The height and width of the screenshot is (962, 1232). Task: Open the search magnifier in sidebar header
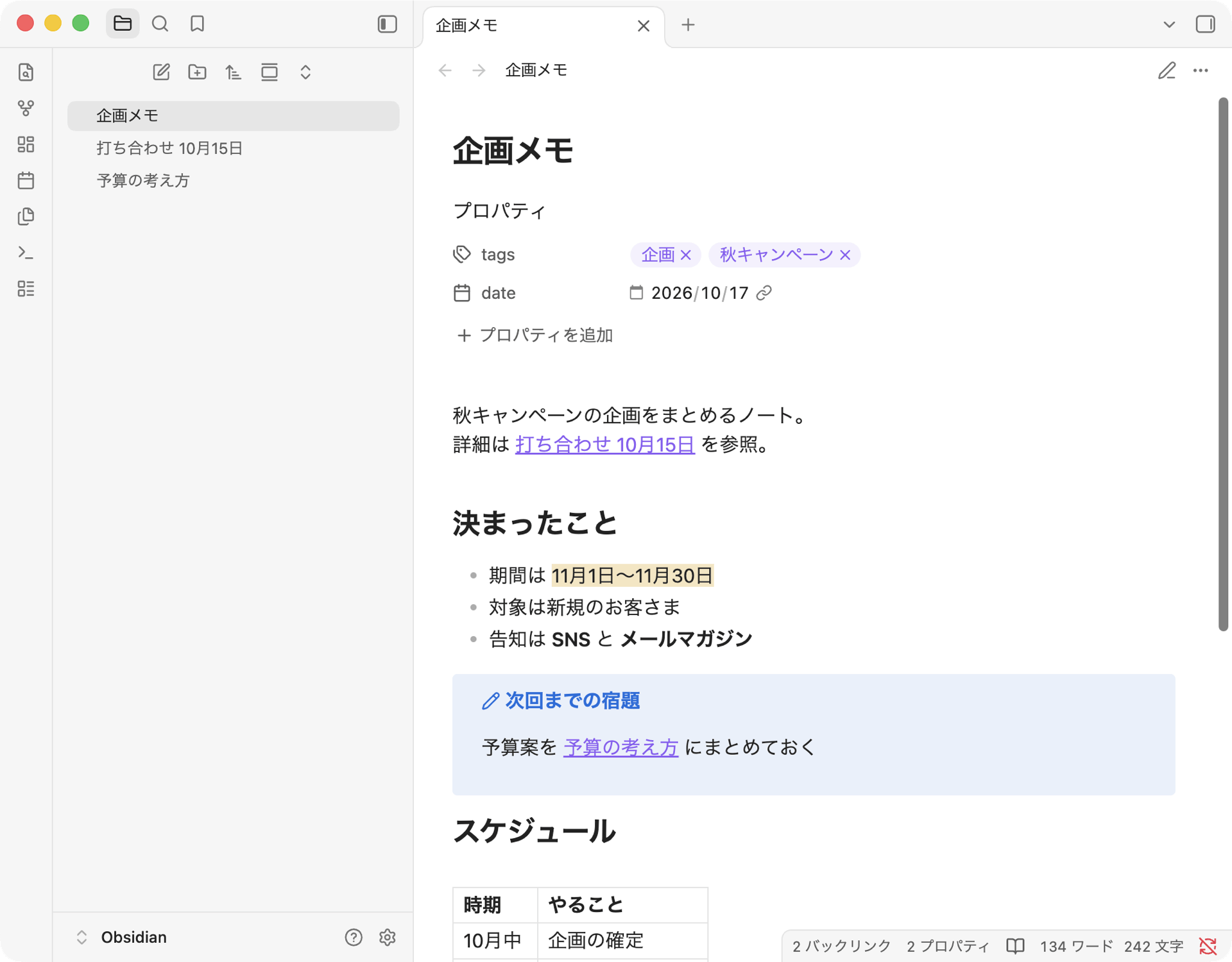160,24
